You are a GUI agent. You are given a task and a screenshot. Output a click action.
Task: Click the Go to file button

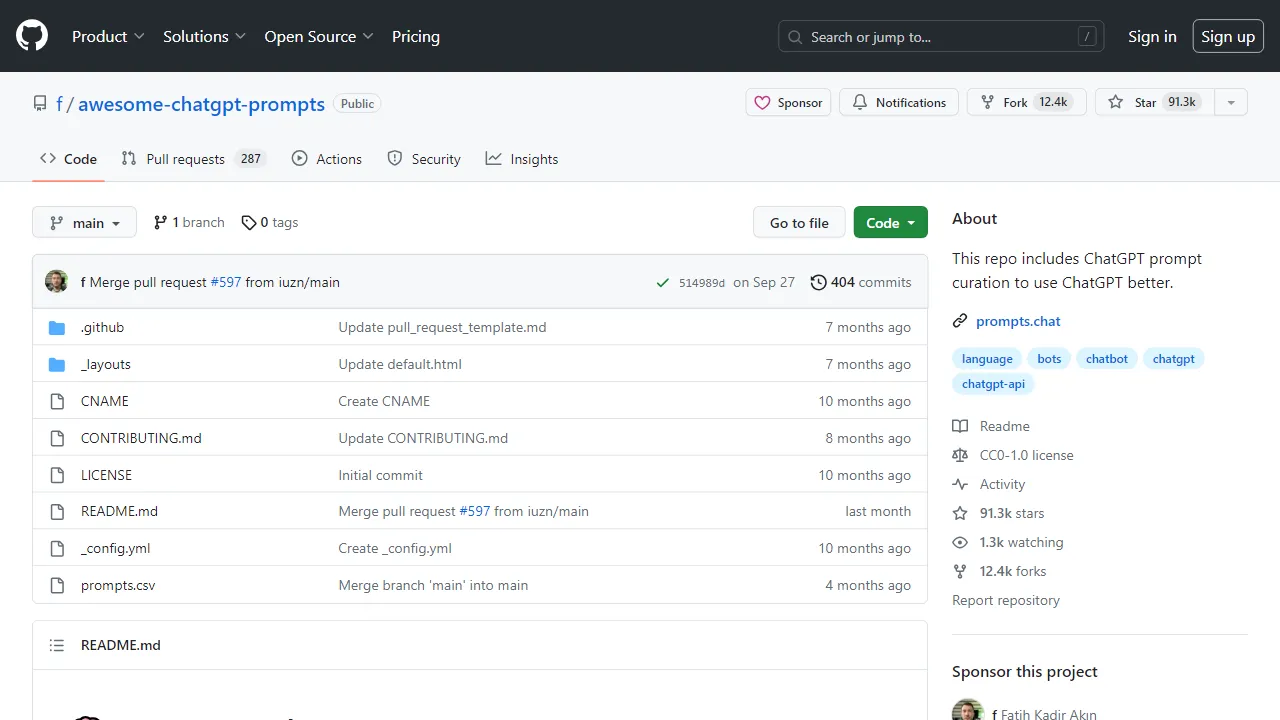(799, 223)
